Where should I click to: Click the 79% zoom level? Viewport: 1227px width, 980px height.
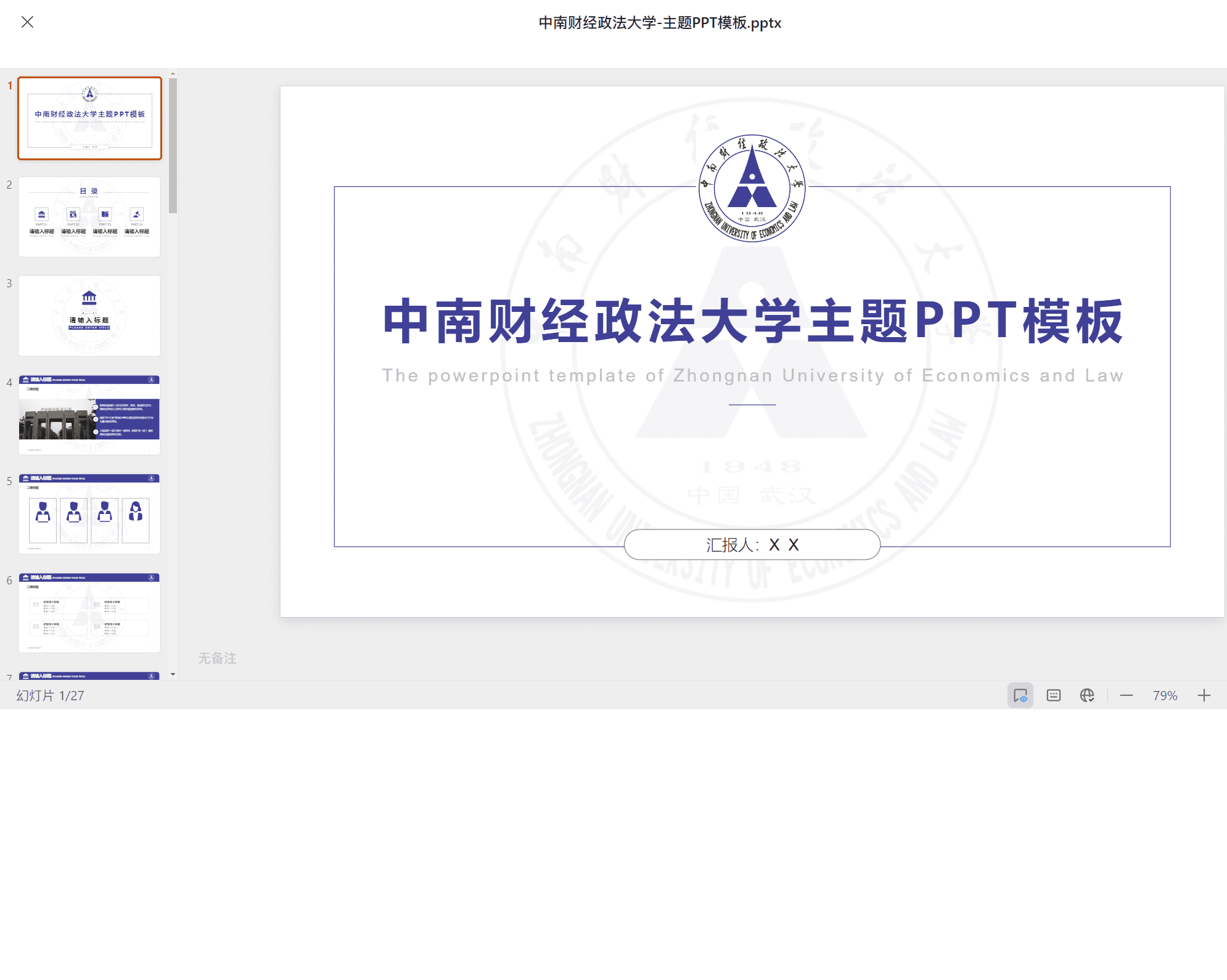coord(1165,695)
